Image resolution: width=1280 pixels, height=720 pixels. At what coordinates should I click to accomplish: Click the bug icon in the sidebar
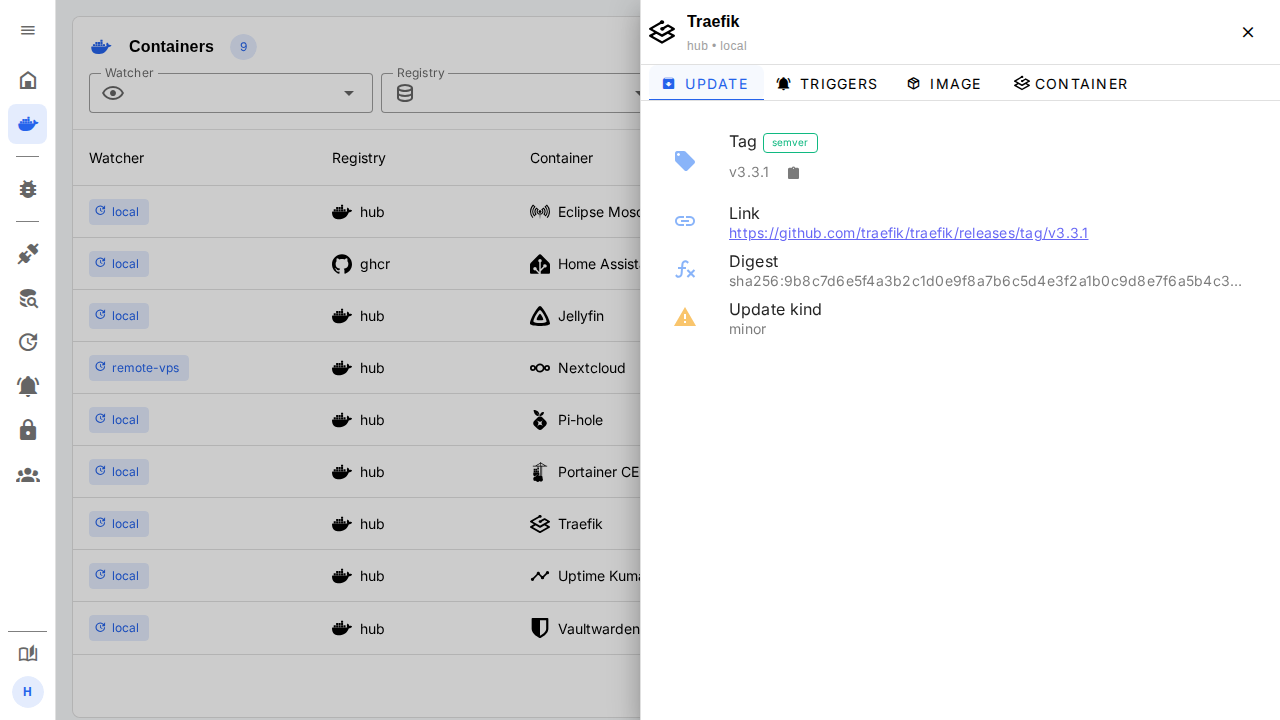[28, 189]
